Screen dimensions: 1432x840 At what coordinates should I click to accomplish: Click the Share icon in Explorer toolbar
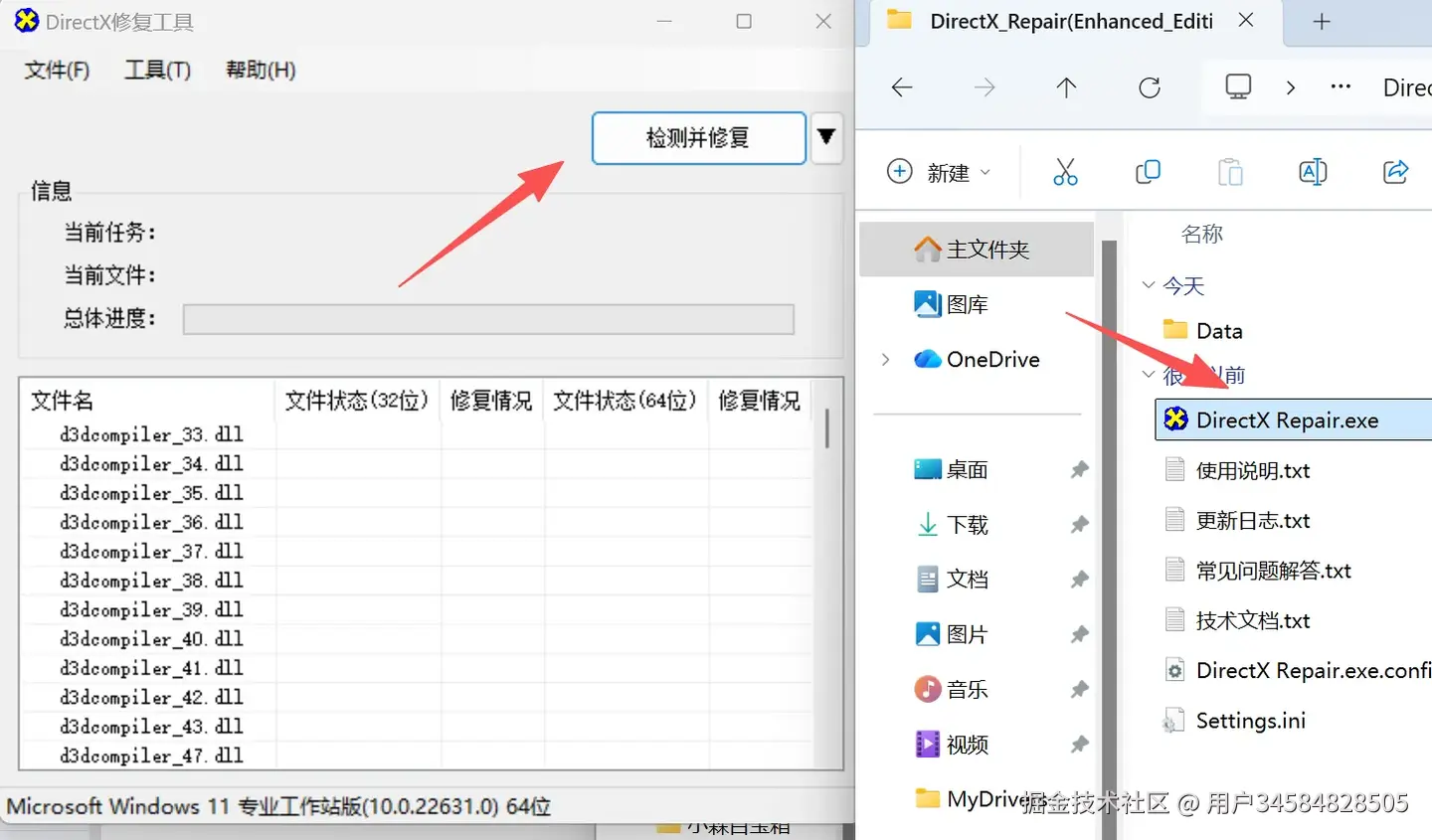click(1396, 172)
